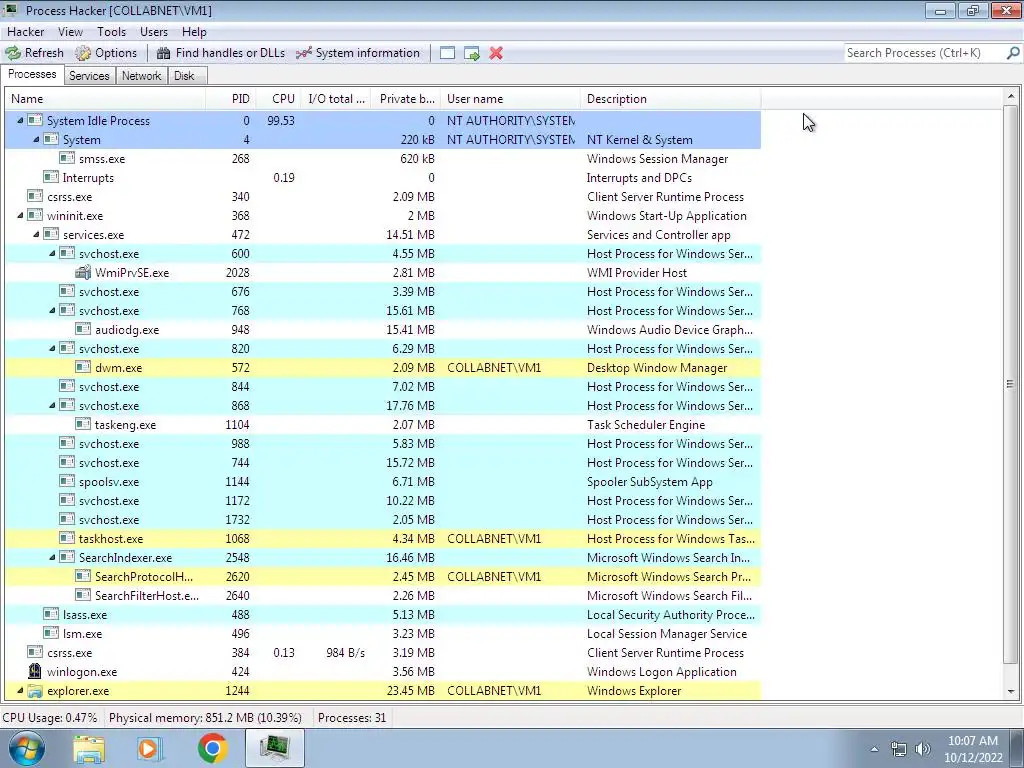The width and height of the screenshot is (1024, 768).
Task: Collapse svchost.exe PID 820 node
Action: [52, 348]
